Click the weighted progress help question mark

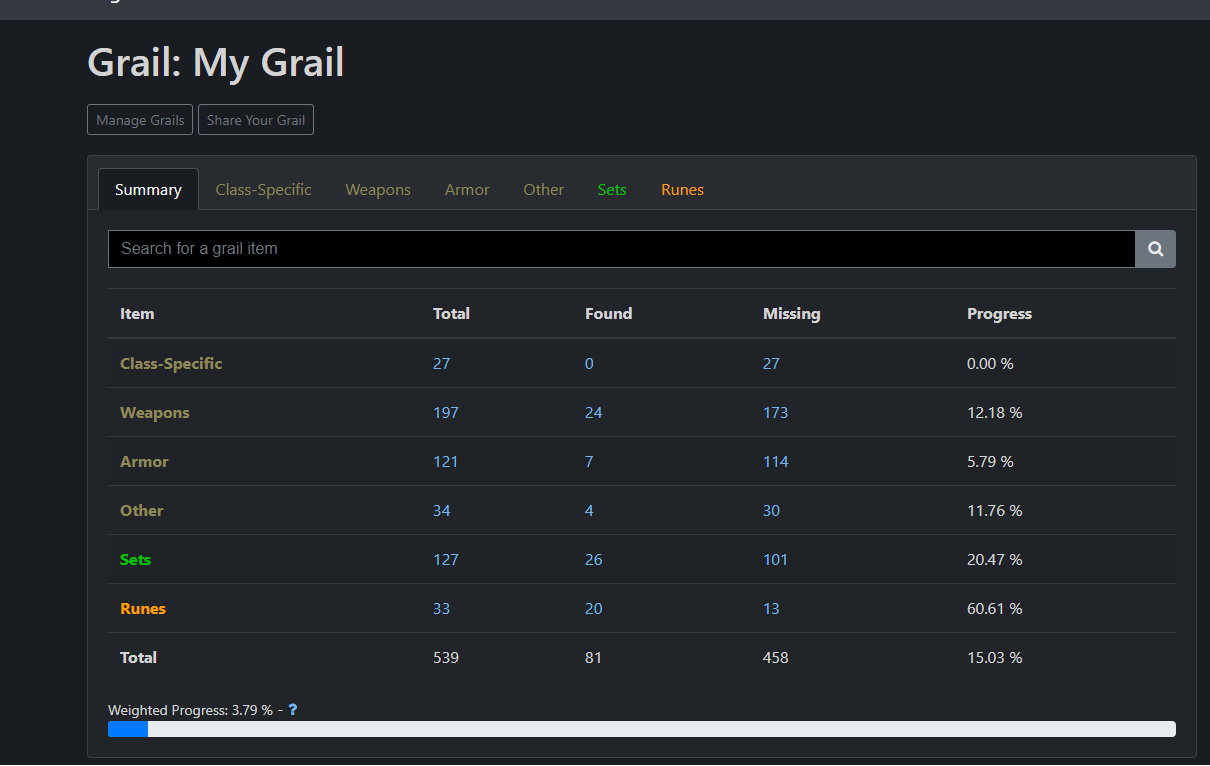click(x=293, y=710)
